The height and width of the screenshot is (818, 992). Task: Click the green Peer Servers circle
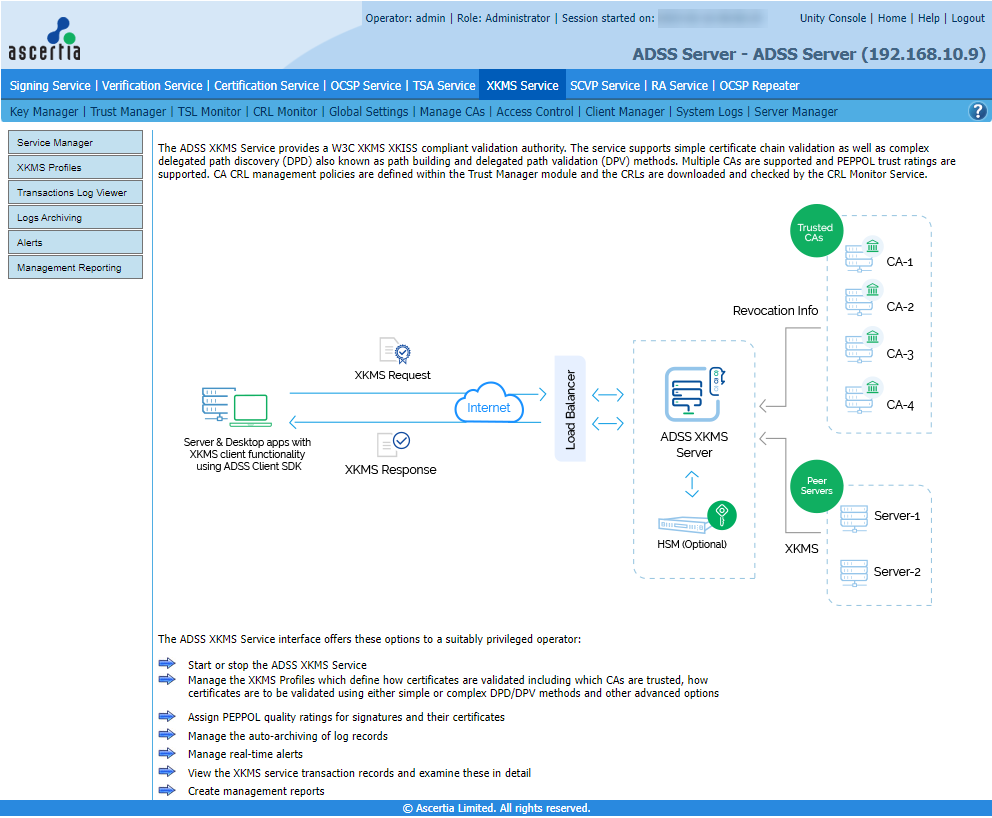[816, 486]
